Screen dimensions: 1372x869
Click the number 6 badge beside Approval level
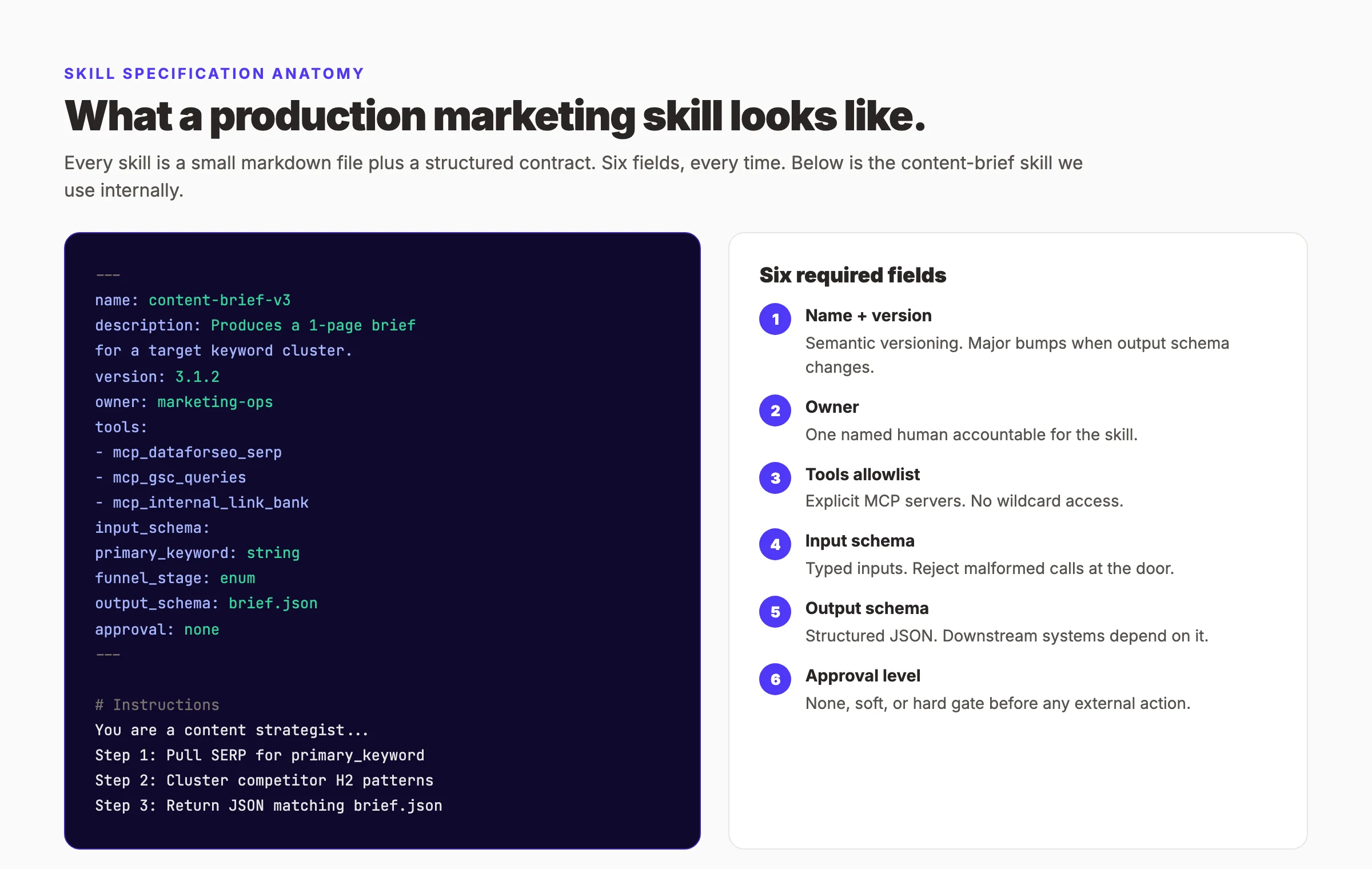(x=775, y=679)
